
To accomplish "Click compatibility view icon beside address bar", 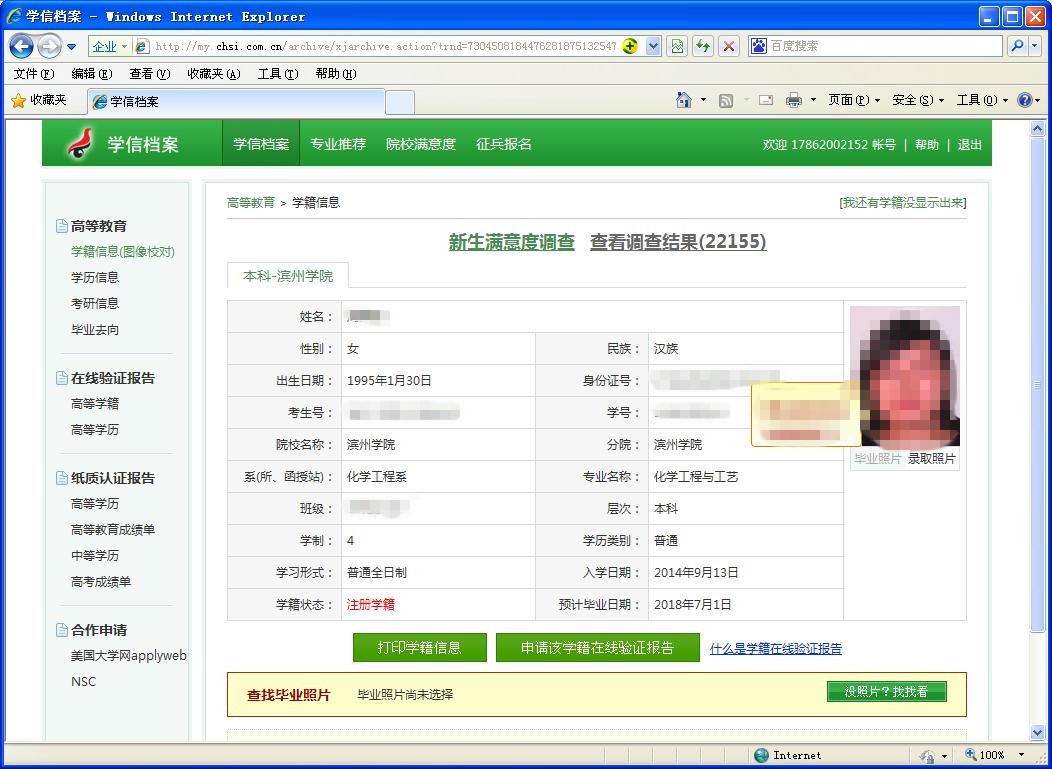I will tap(678, 46).
